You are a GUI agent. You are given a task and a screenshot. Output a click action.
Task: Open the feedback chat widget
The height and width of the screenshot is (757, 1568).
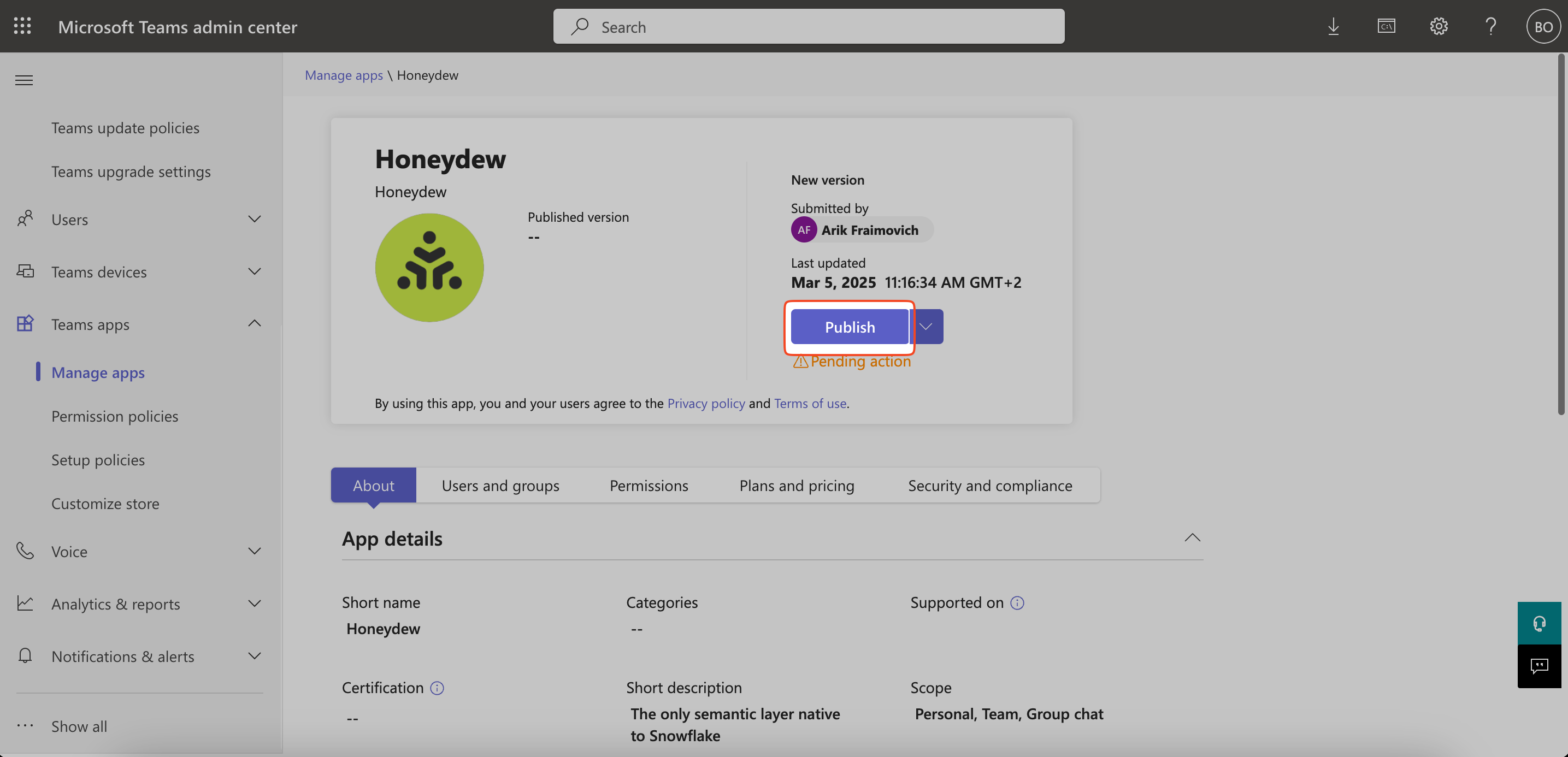pos(1539,666)
